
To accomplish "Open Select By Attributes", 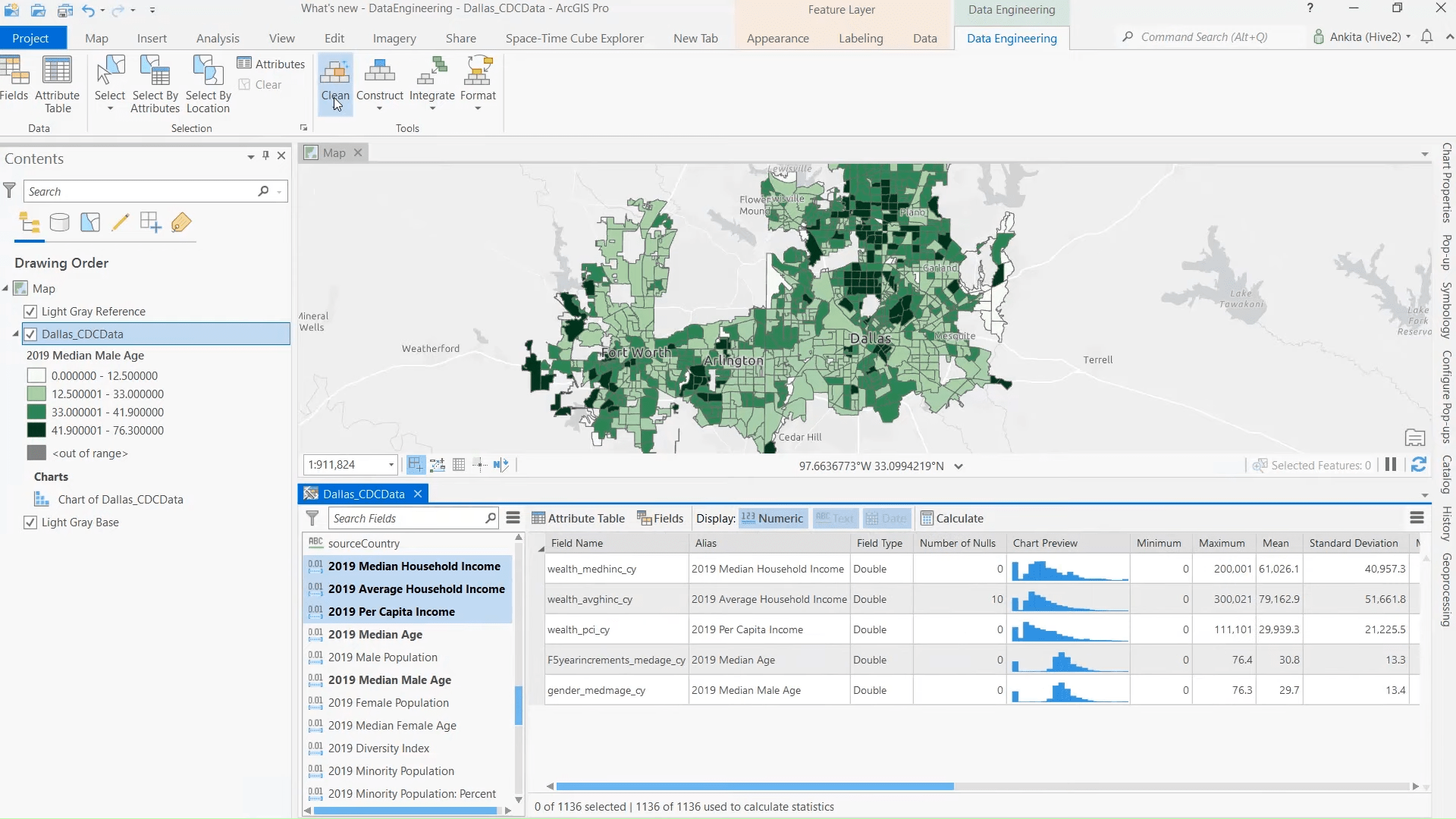I will (x=155, y=84).
